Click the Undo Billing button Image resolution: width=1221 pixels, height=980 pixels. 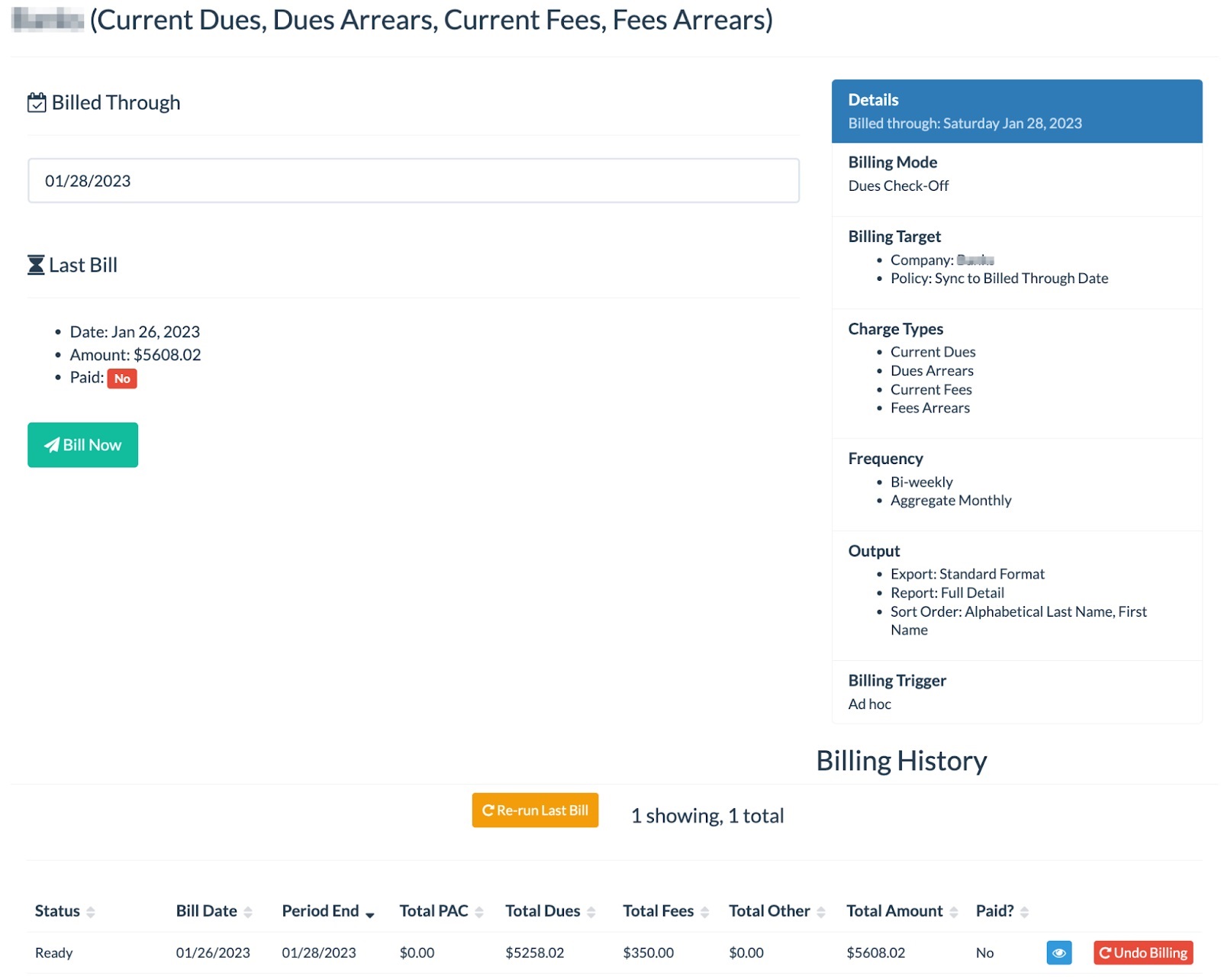coord(1142,953)
